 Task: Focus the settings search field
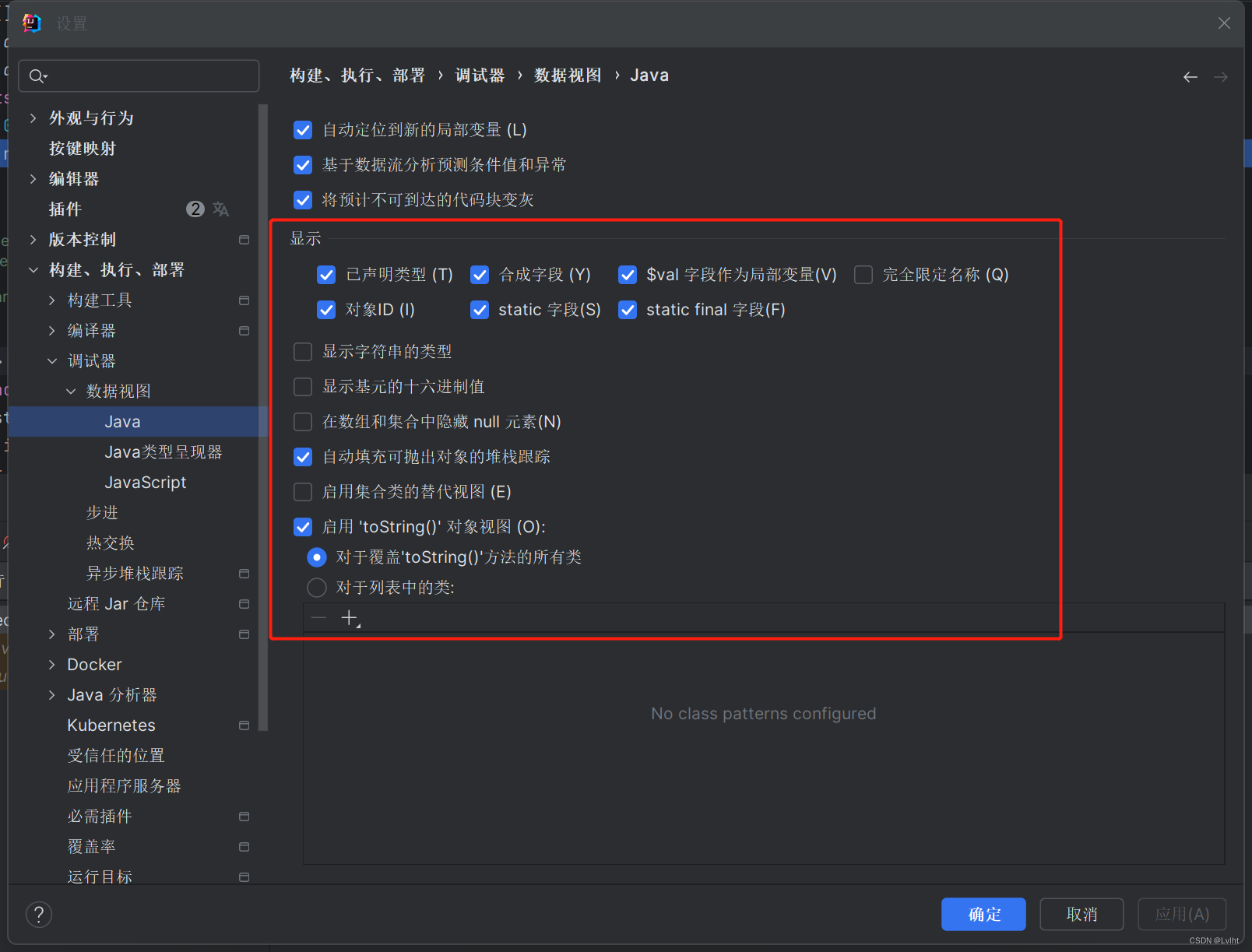click(139, 76)
